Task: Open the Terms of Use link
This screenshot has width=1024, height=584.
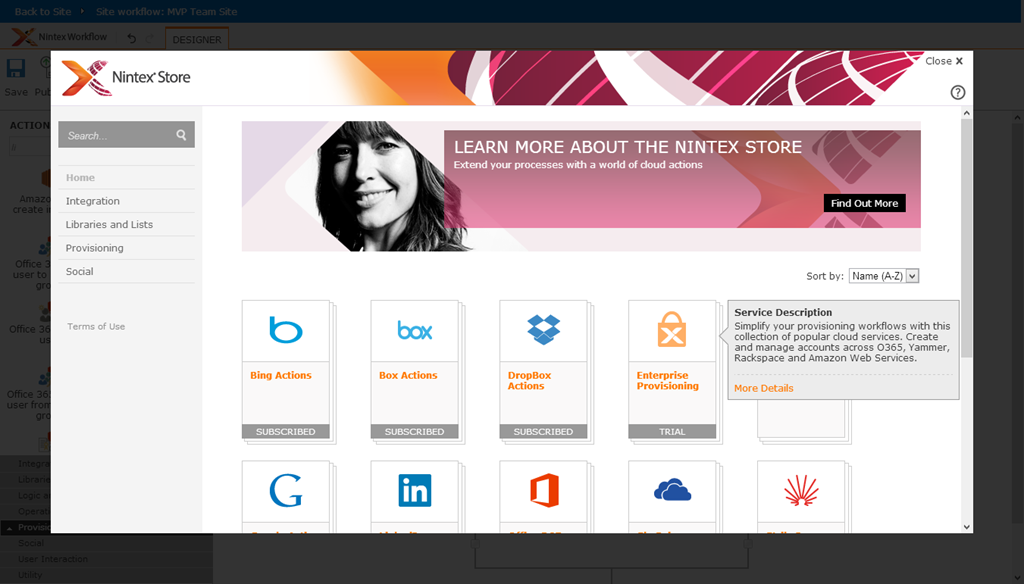Action: tap(96, 327)
